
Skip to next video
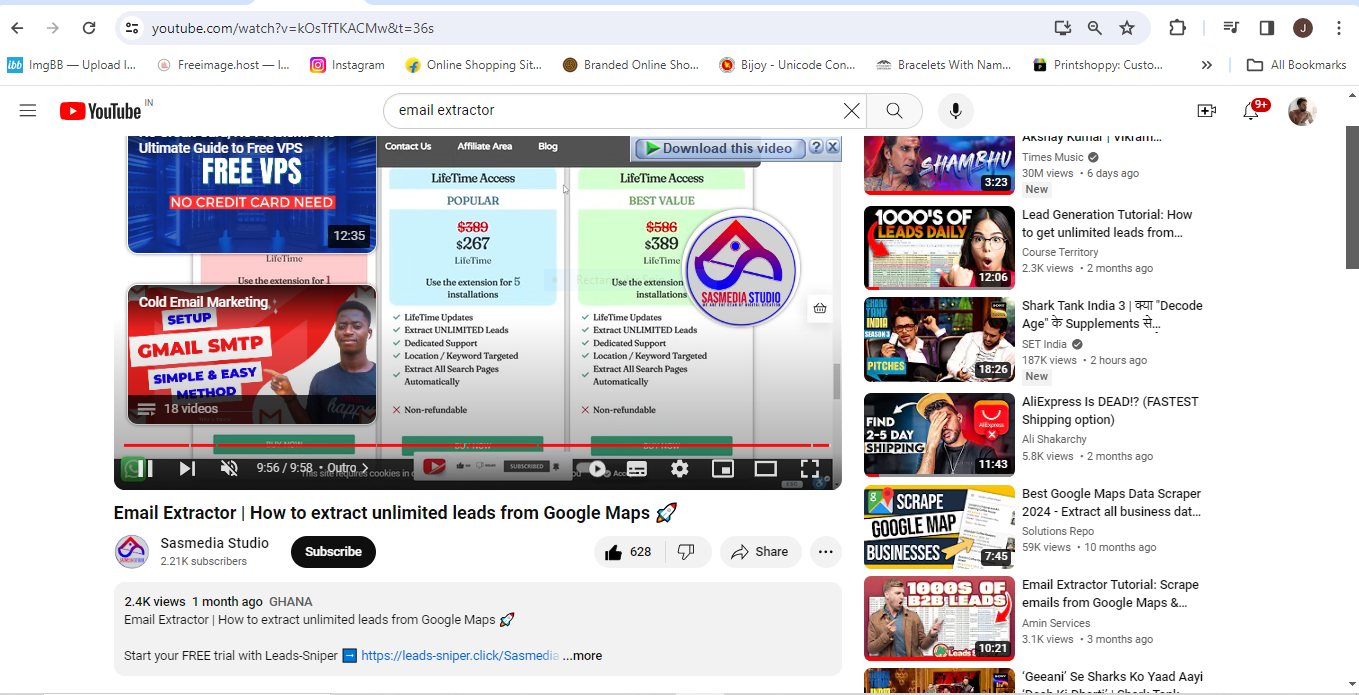[x=187, y=468]
